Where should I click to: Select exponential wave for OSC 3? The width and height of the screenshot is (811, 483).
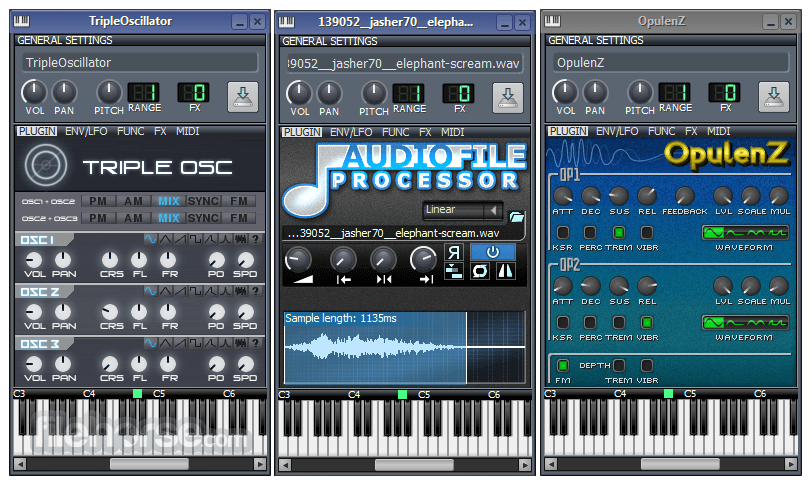(226, 343)
